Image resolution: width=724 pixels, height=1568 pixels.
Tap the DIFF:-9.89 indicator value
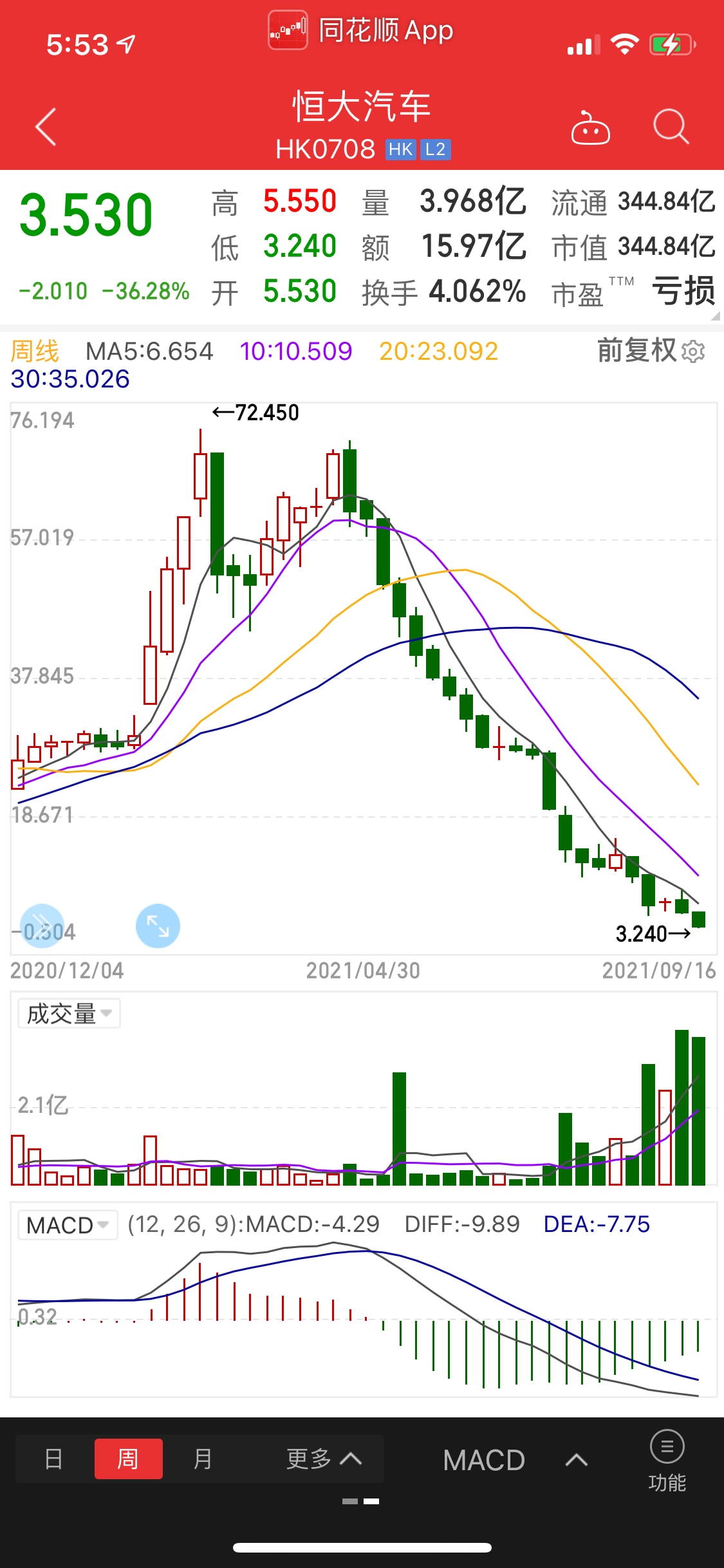point(462,1224)
